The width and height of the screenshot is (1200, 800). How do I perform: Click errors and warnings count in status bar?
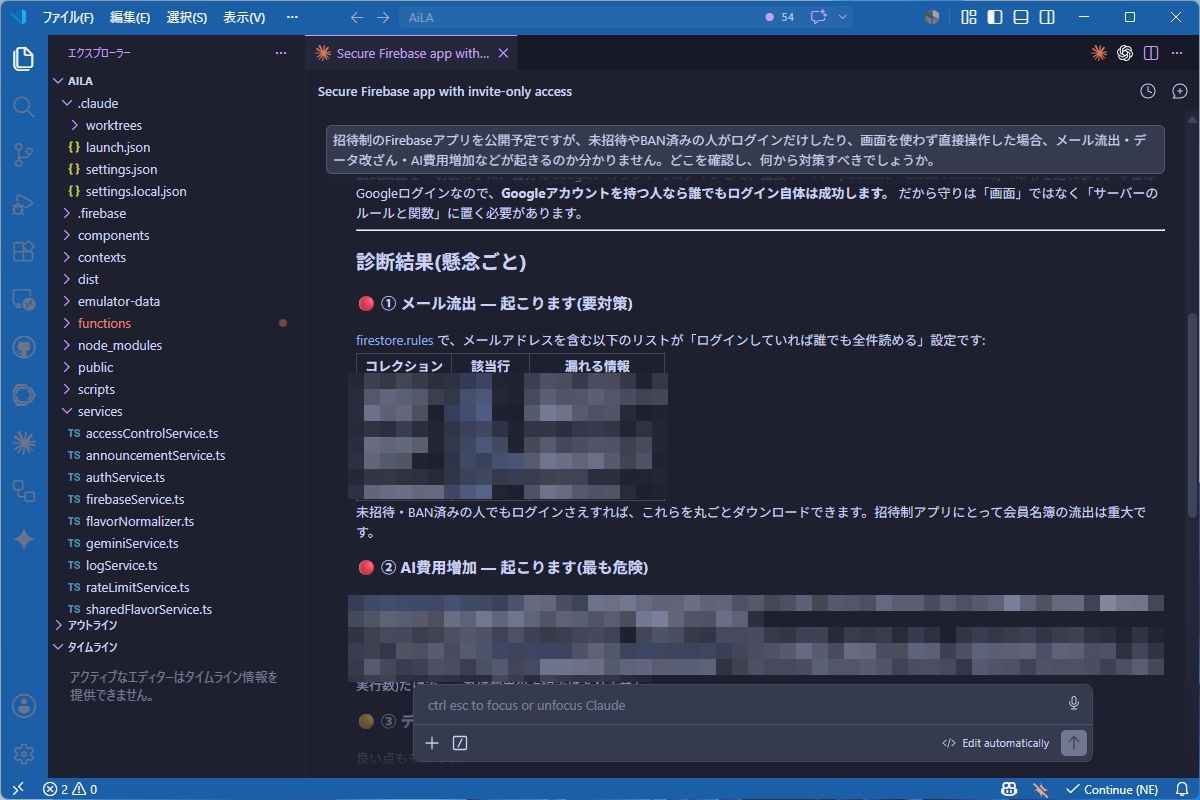(70, 789)
